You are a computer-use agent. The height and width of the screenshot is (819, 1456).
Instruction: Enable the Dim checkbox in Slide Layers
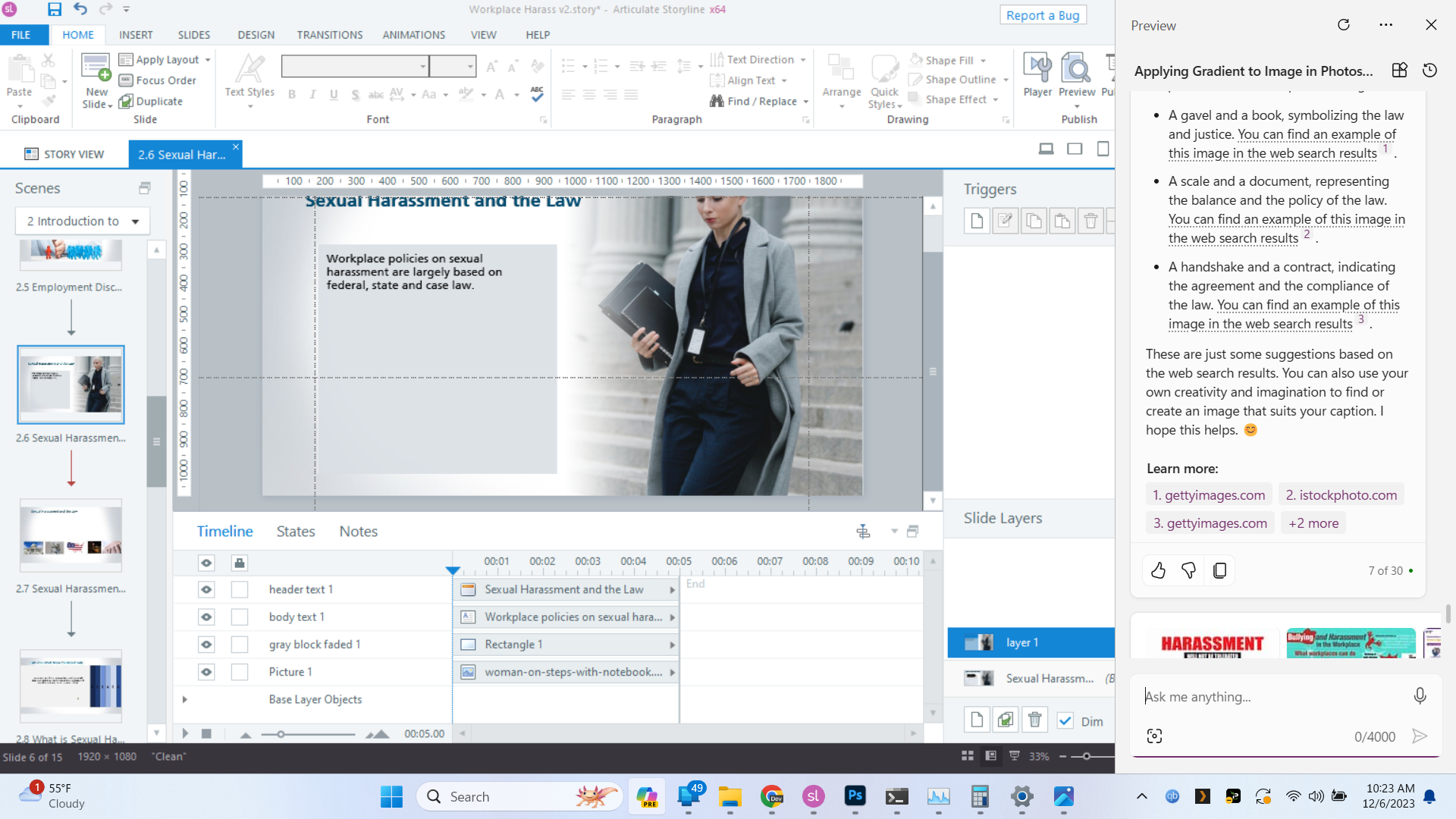[x=1066, y=720]
